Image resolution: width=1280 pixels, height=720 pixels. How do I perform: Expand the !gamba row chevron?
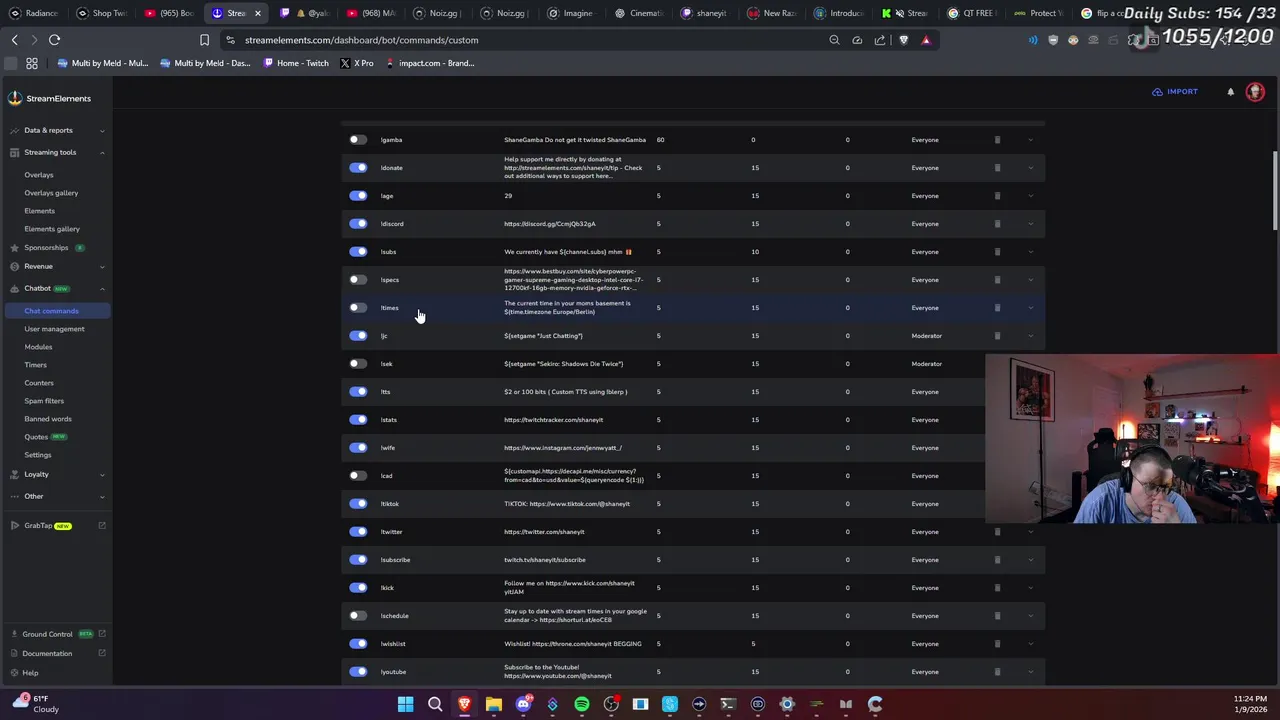click(1030, 140)
